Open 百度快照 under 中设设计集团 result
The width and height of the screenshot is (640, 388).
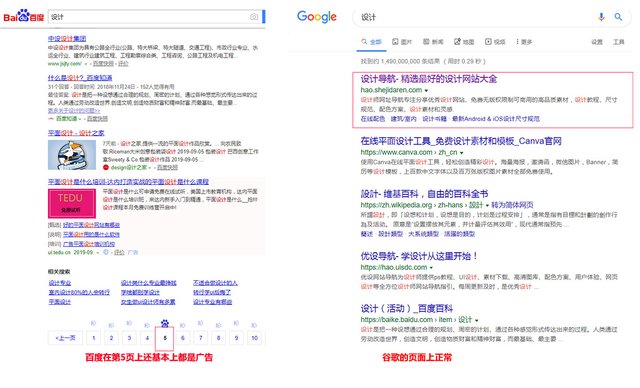pyautogui.click(x=103, y=64)
